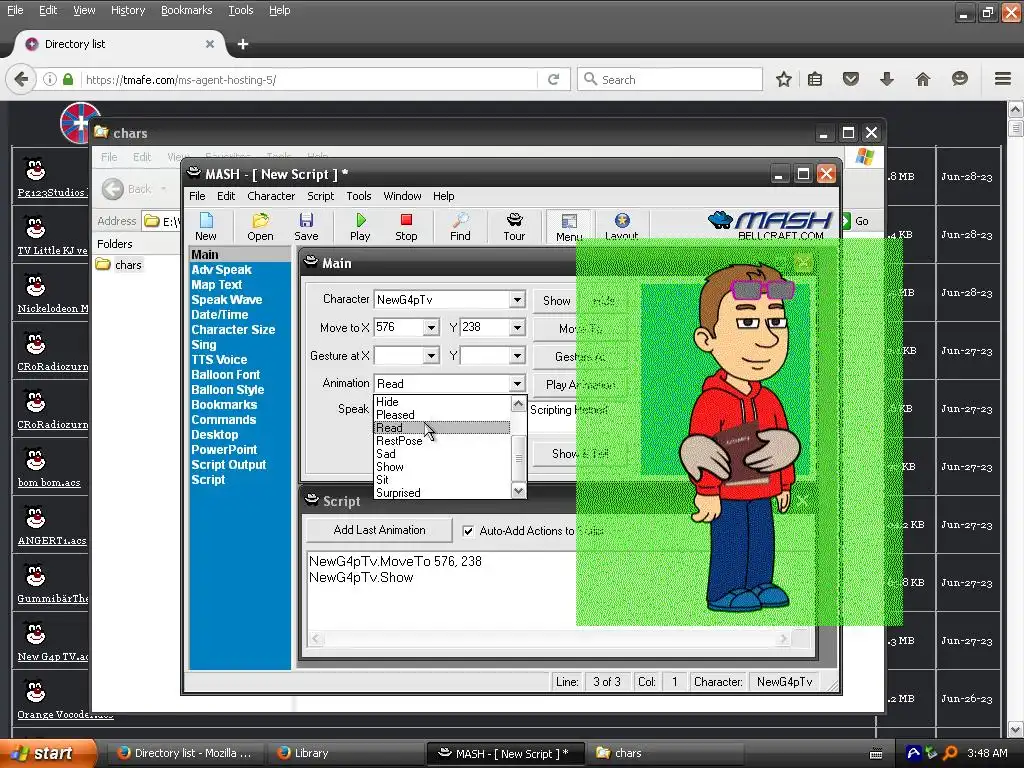Start the Tour from MASH toolbar

pos(514,226)
